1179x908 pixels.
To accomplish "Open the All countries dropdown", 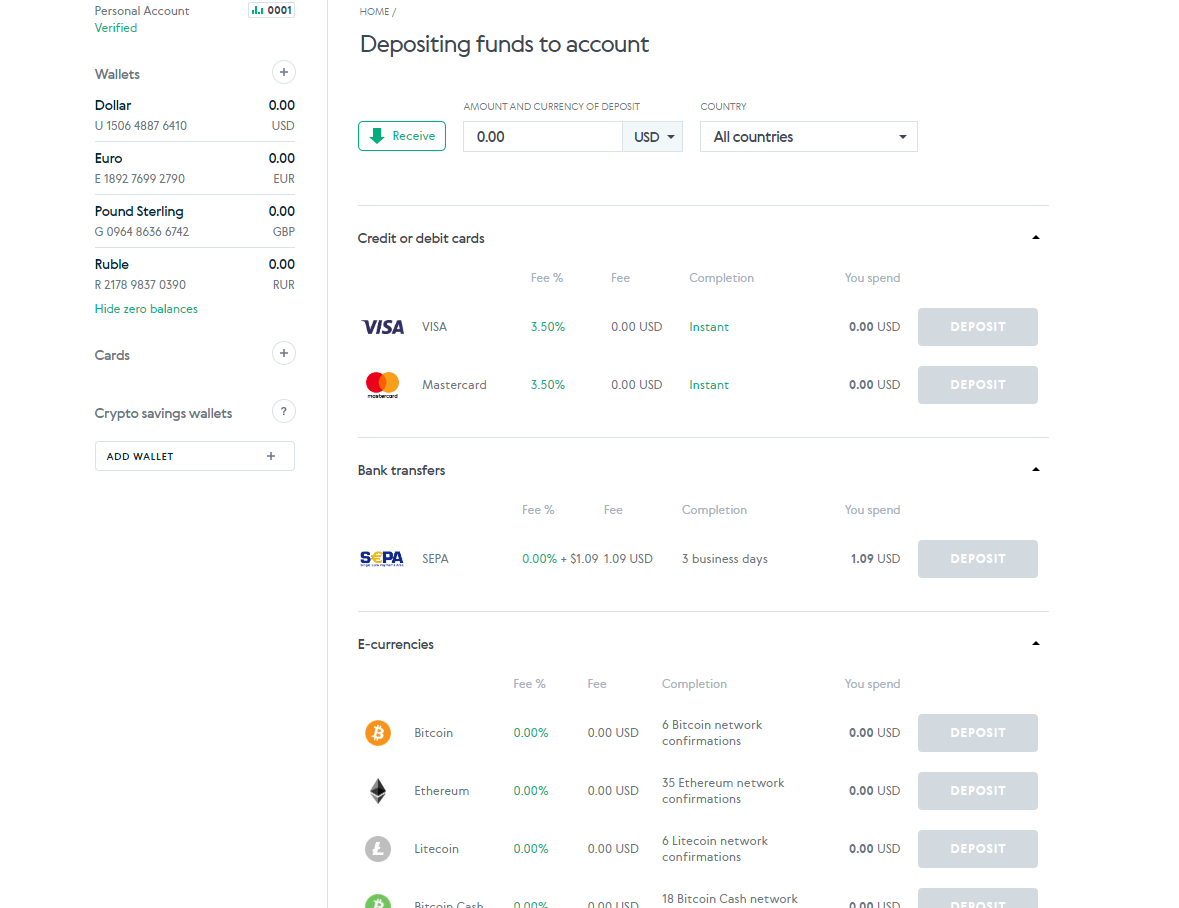I will tap(808, 137).
